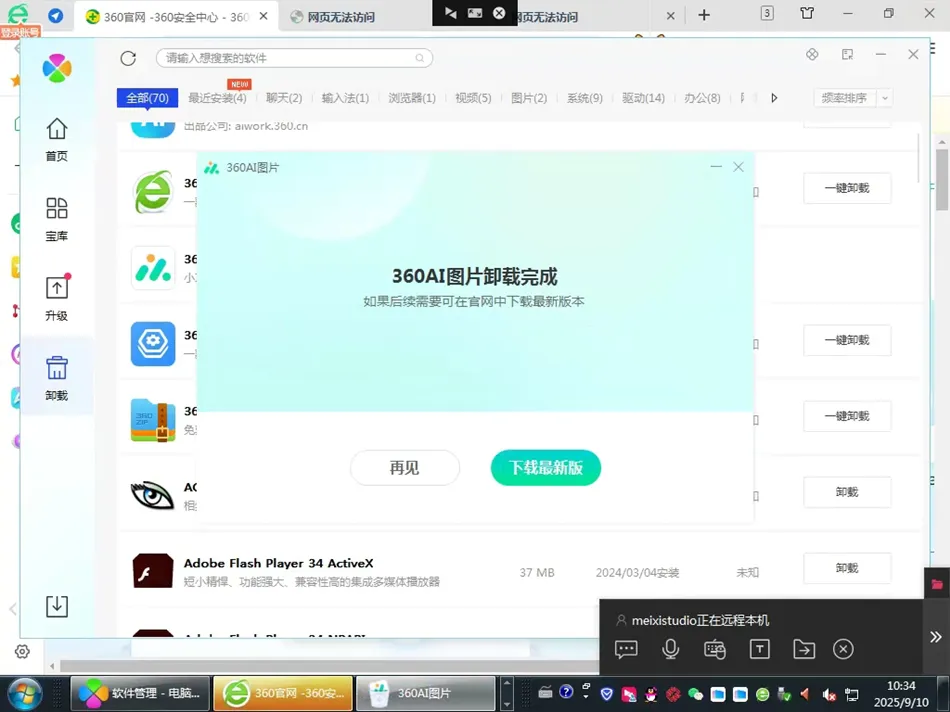This screenshot has height=712, width=950.
Task: Click QQ penguin icon in system tray
Action: pyautogui.click(x=651, y=694)
